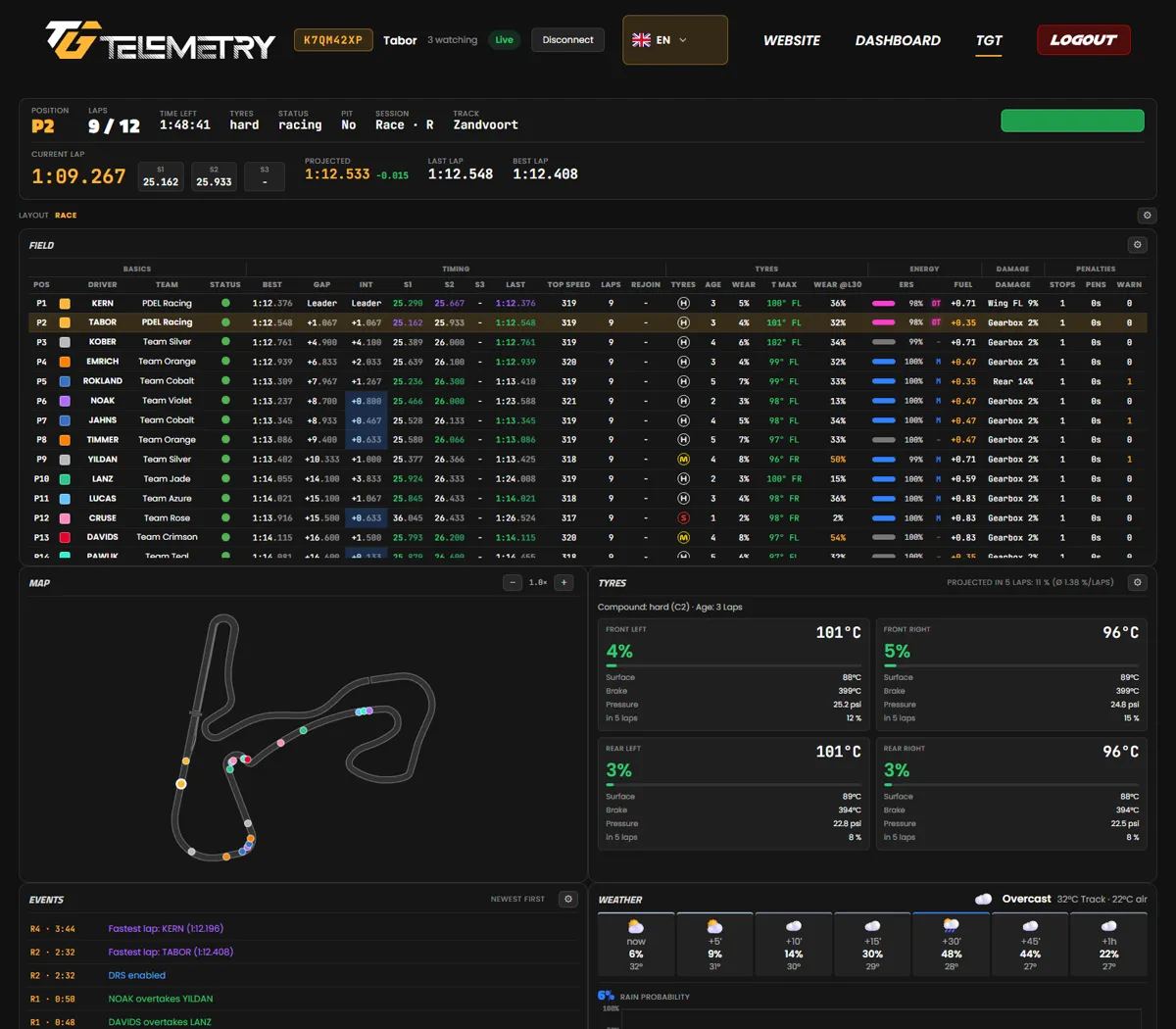Click 'DAVIDS overtakes LANZ' event

(160, 1022)
